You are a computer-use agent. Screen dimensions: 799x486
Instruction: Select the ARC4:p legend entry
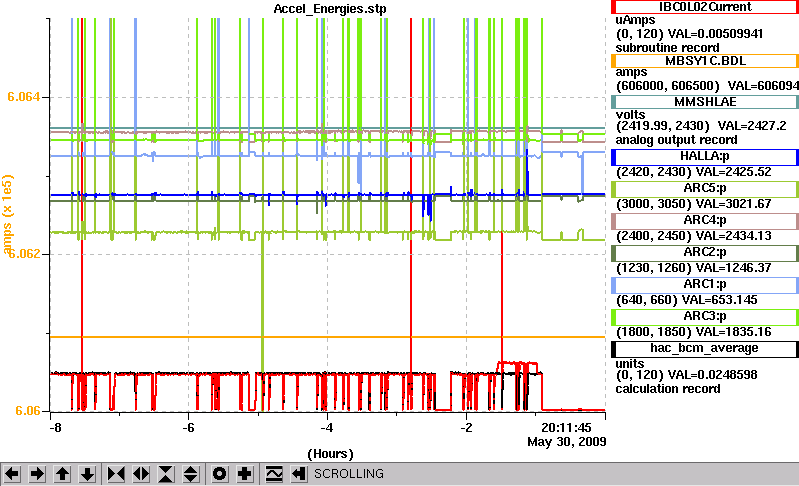[x=705, y=221]
